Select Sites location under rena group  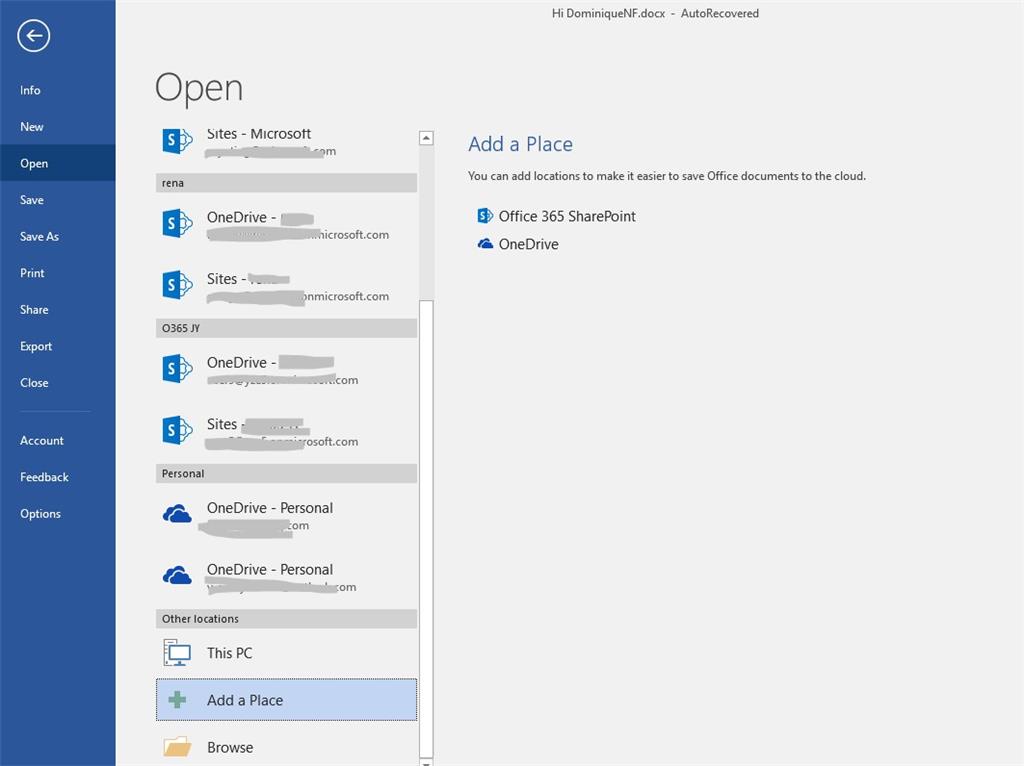click(286, 286)
